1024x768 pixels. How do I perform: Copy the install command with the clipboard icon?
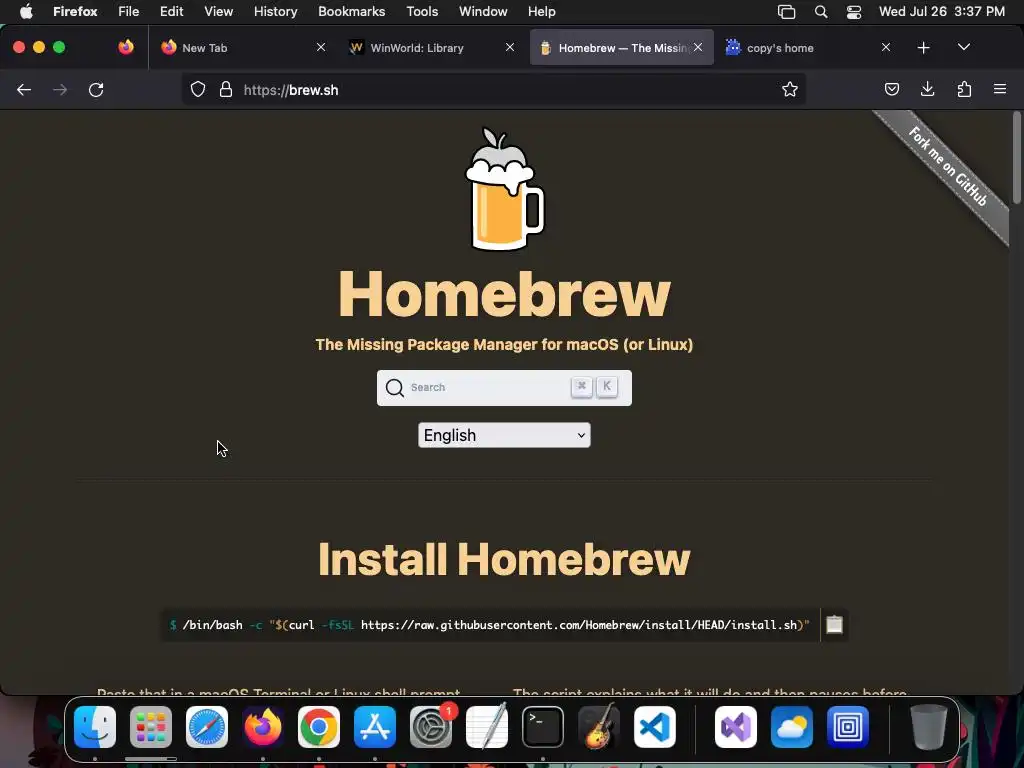pyautogui.click(x=834, y=625)
